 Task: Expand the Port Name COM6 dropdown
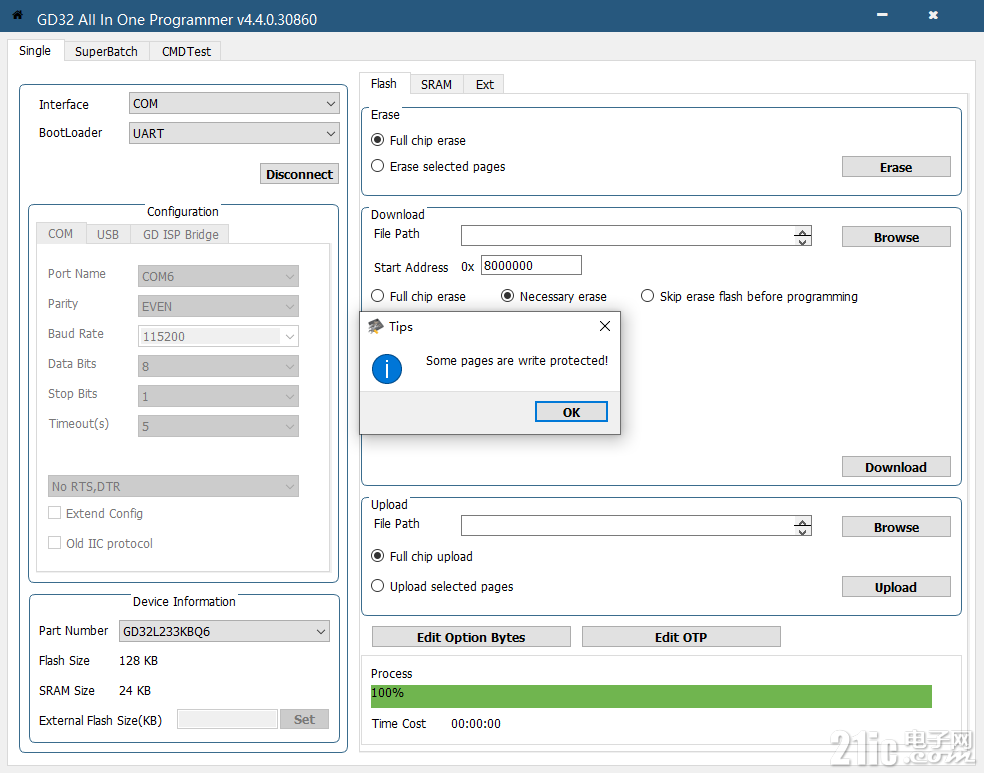click(x=218, y=276)
